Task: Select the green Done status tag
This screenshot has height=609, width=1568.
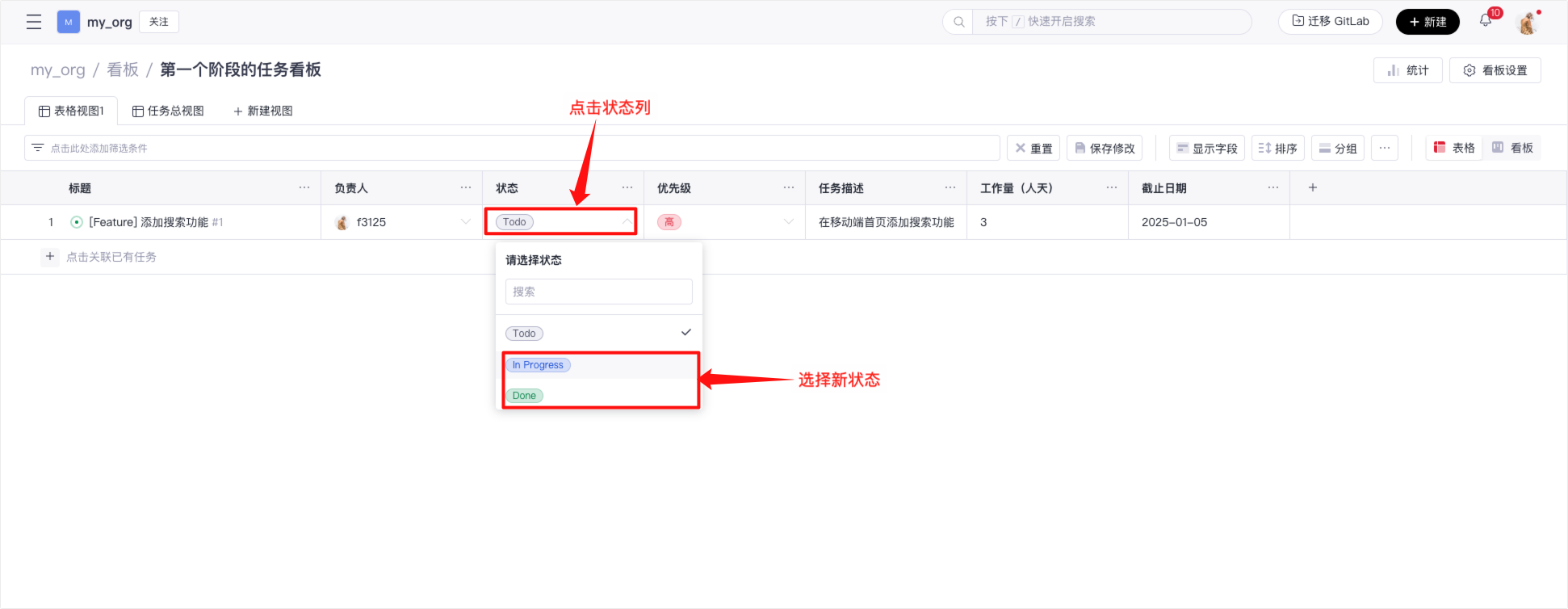Action: [x=524, y=396]
